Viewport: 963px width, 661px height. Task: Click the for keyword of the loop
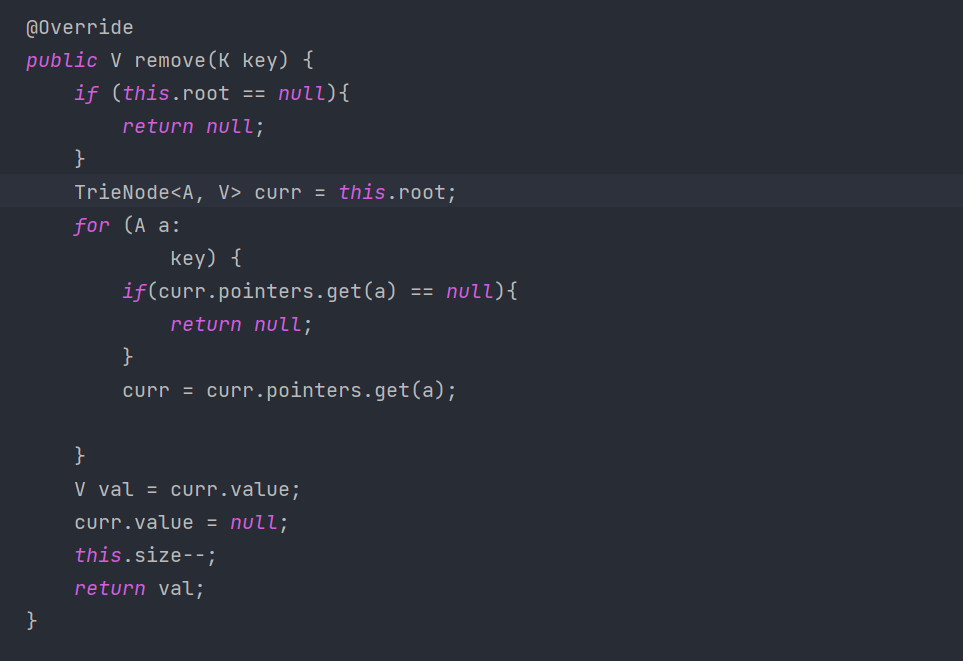tap(91, 226)
